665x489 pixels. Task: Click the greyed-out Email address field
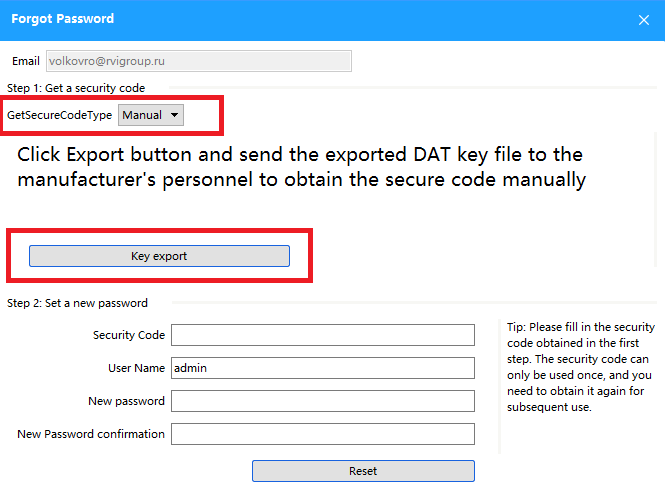(198, 61)
